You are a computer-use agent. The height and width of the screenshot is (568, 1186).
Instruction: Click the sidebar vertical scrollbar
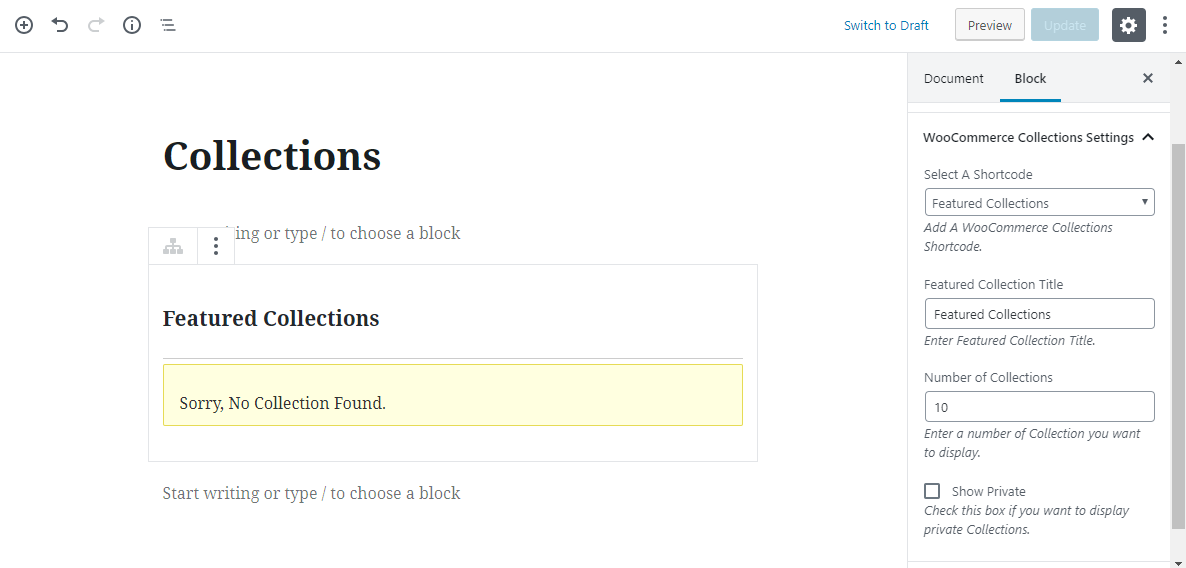click(1178, 330)
